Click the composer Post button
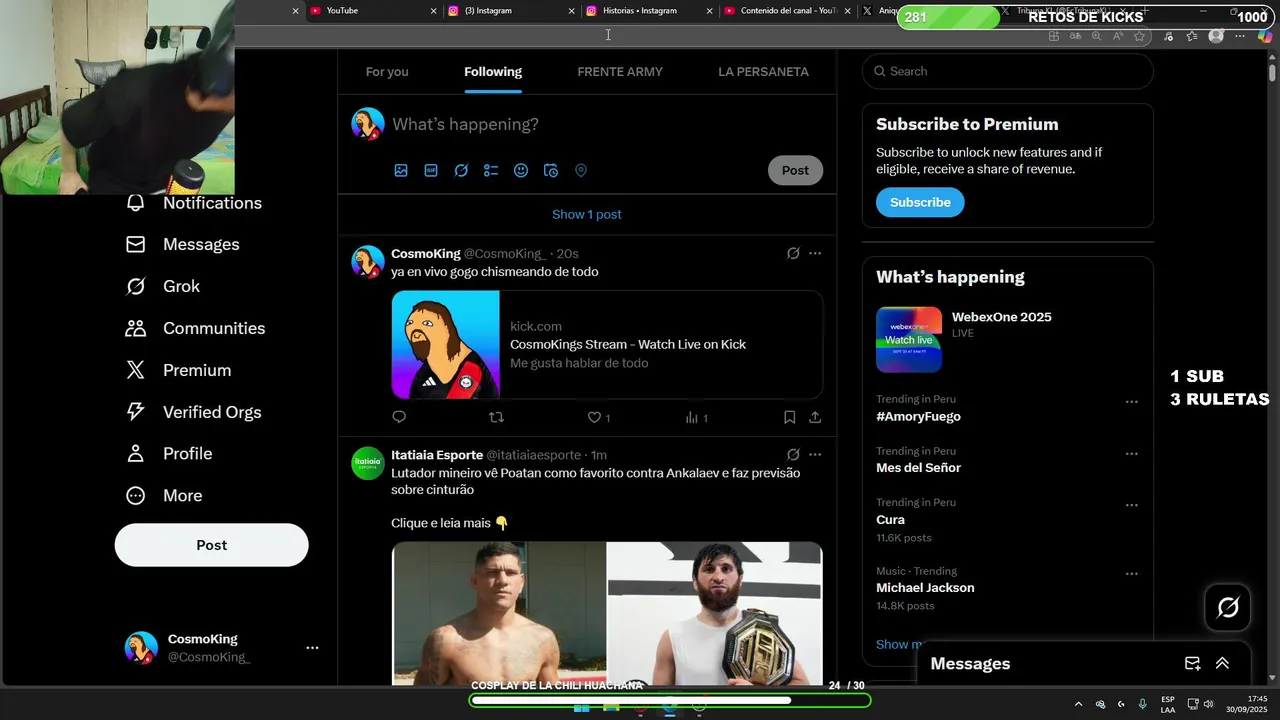1280x720 pixels. pyautogui.click(x=796, y=170)
